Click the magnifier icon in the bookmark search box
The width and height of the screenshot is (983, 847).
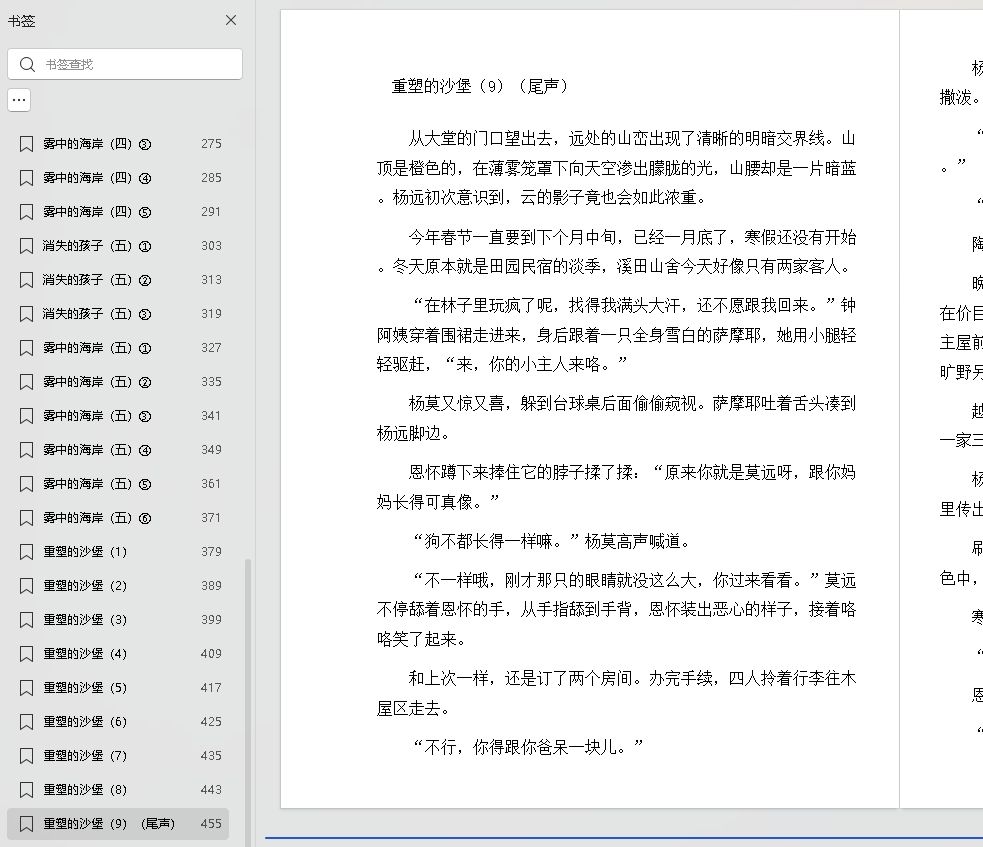pyautogui.click(x=27, y=64)
